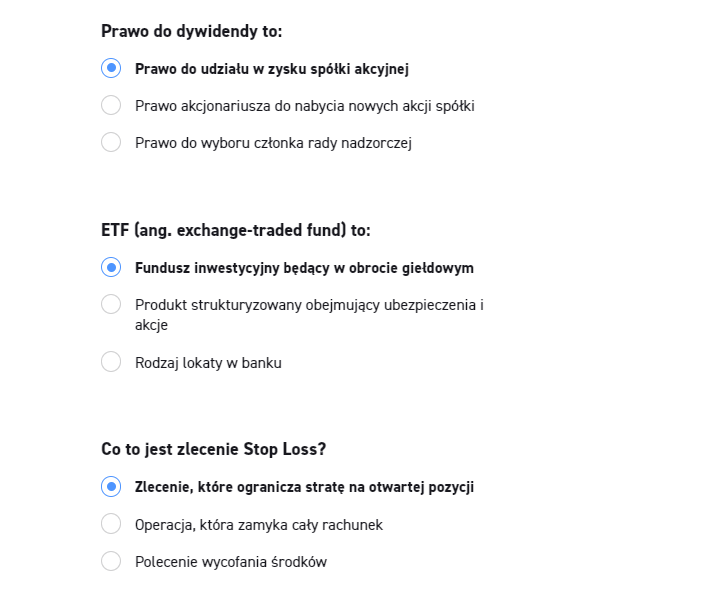Click the heading 'Co to jest zlecenie Stop Loss?'
Image resolution: width=709 pixels, height=595 pixels.
pos(214,450)
